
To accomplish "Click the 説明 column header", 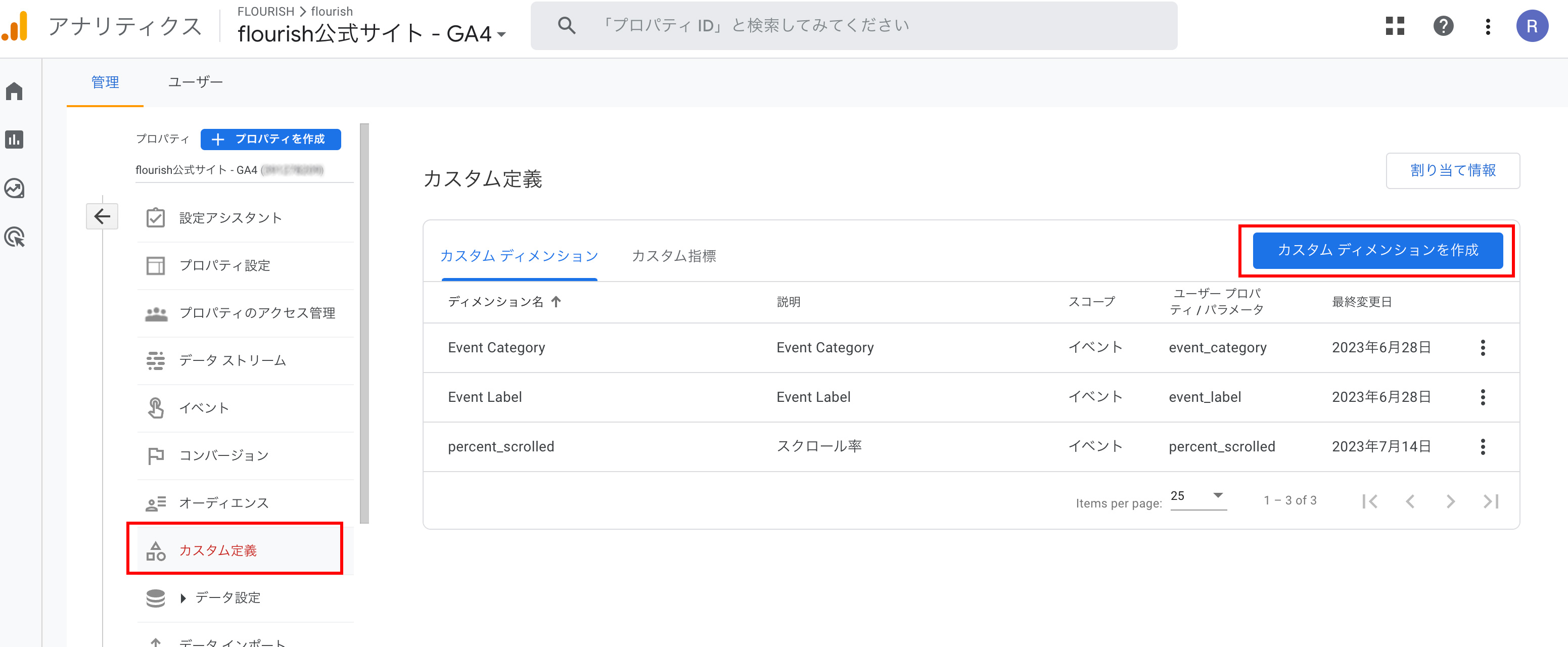I will tap(788, 301).
